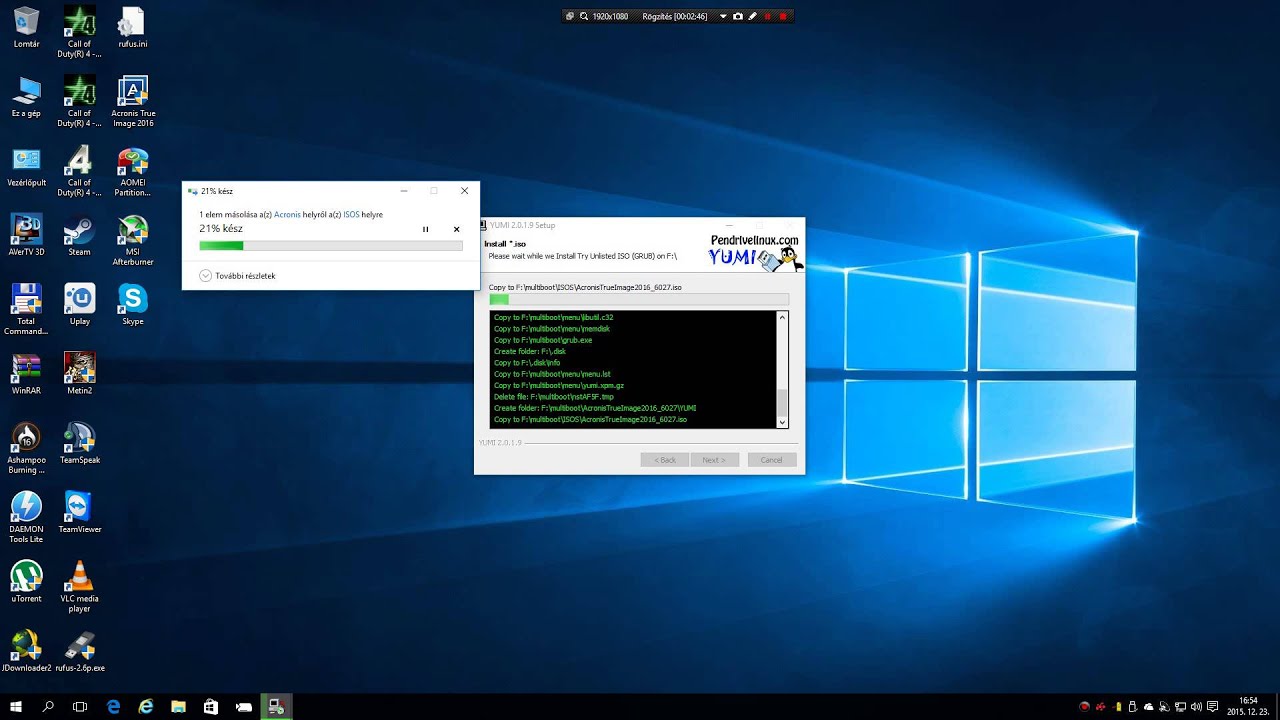Select the Ez a gép desktop icon
Viewport: 1280px width, 720px height.
tap(27, 97)
